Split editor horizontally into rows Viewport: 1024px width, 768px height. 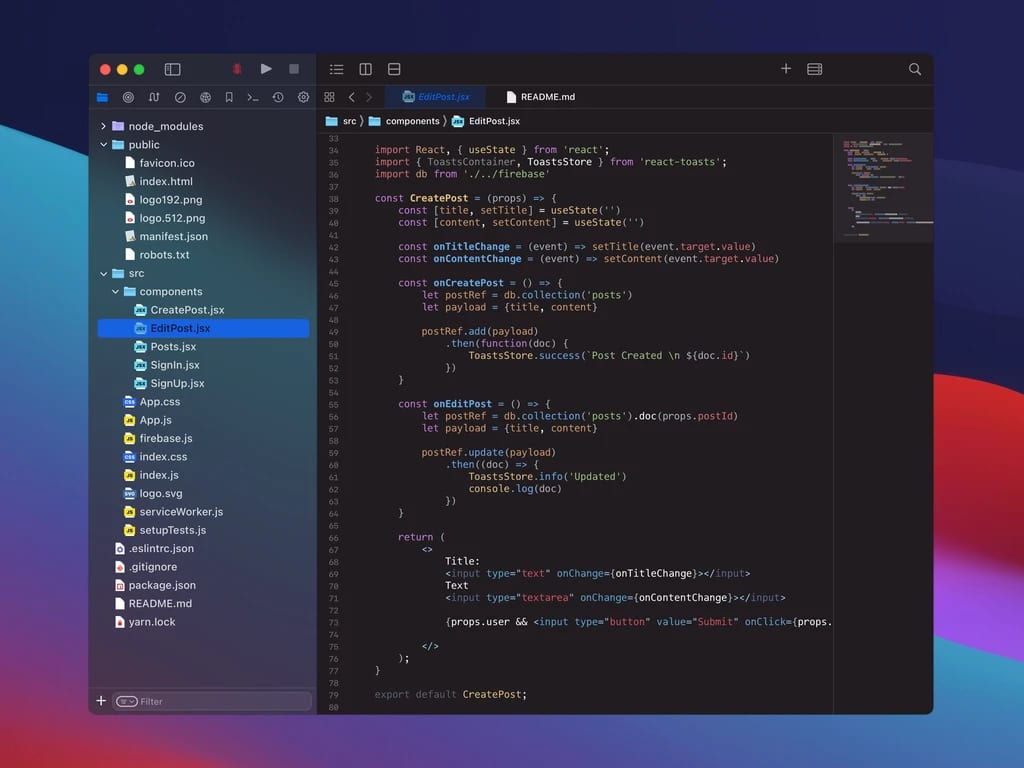tap(394, 69)
